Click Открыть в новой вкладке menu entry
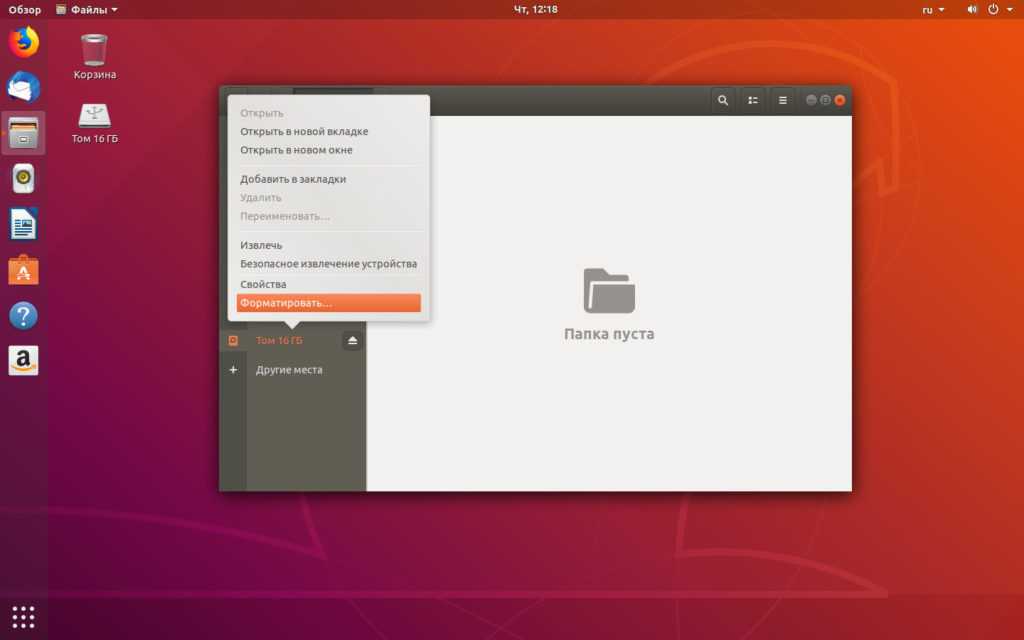The height and width of the screenshot is (640, 1024). pos(304,131)
